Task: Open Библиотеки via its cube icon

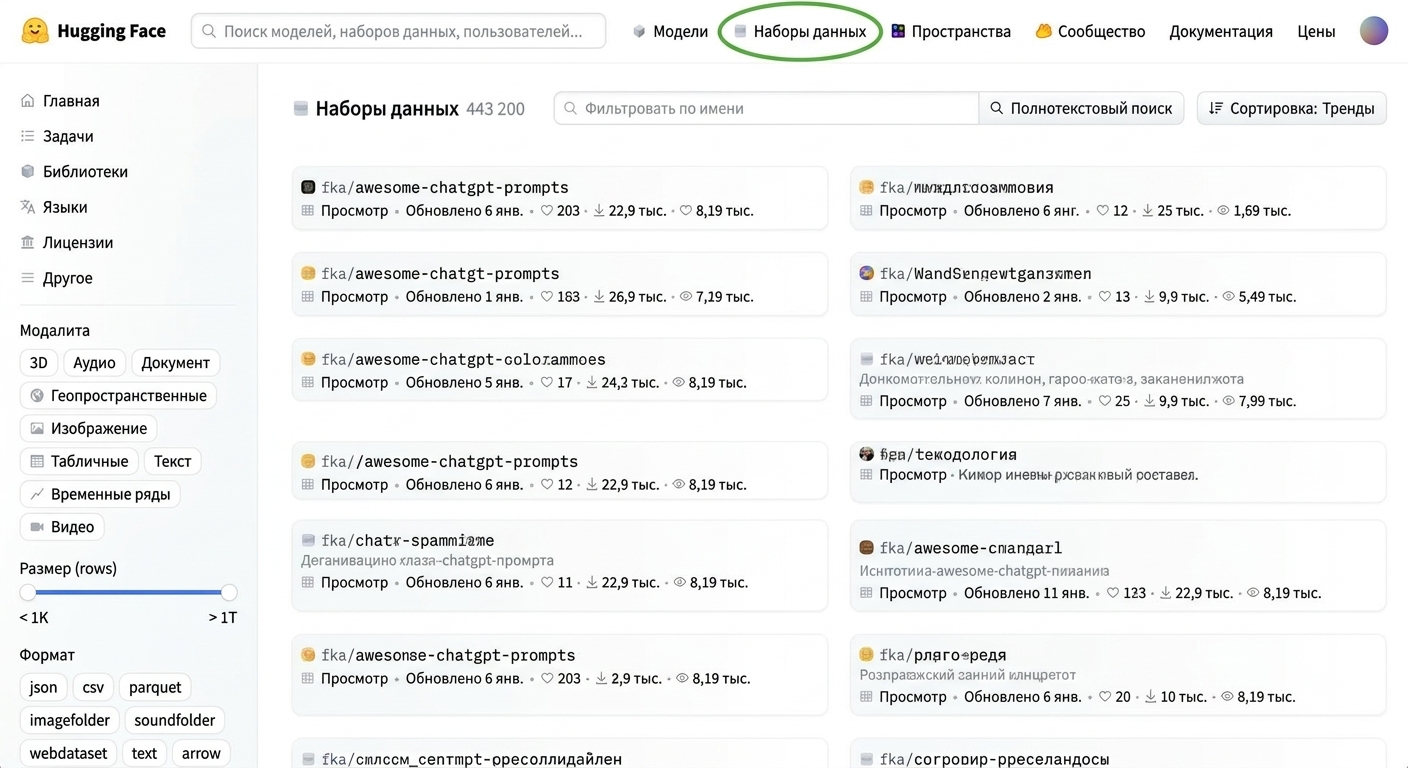Action: (28, 172)
